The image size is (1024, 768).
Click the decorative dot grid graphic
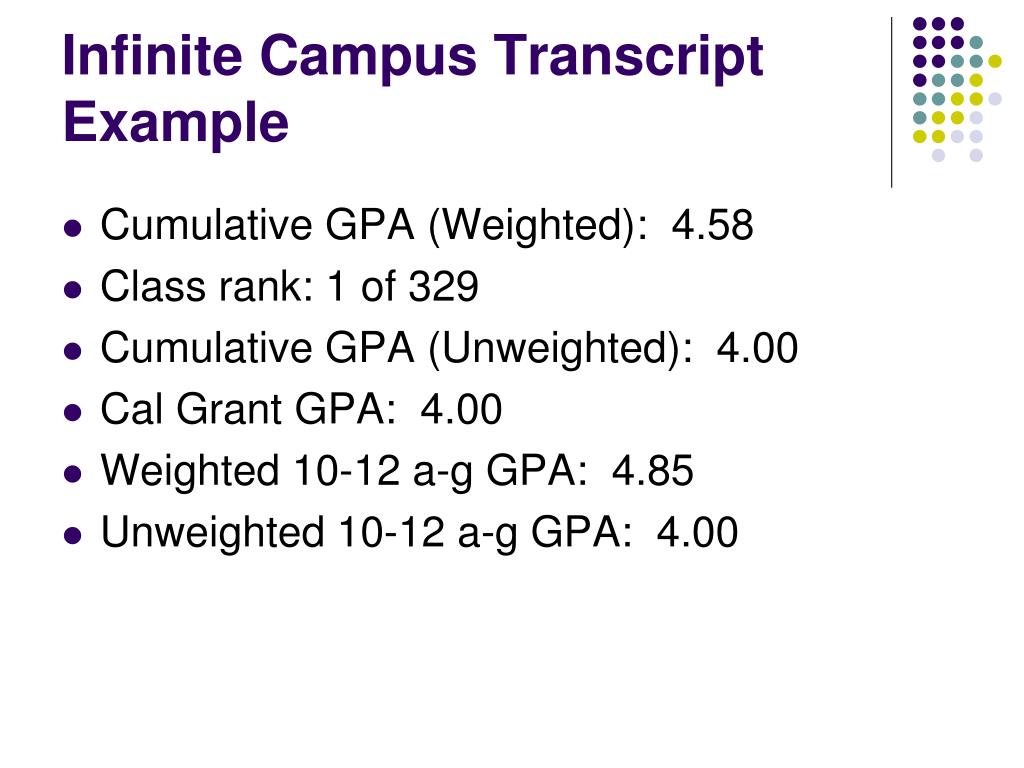pos(957,89)
